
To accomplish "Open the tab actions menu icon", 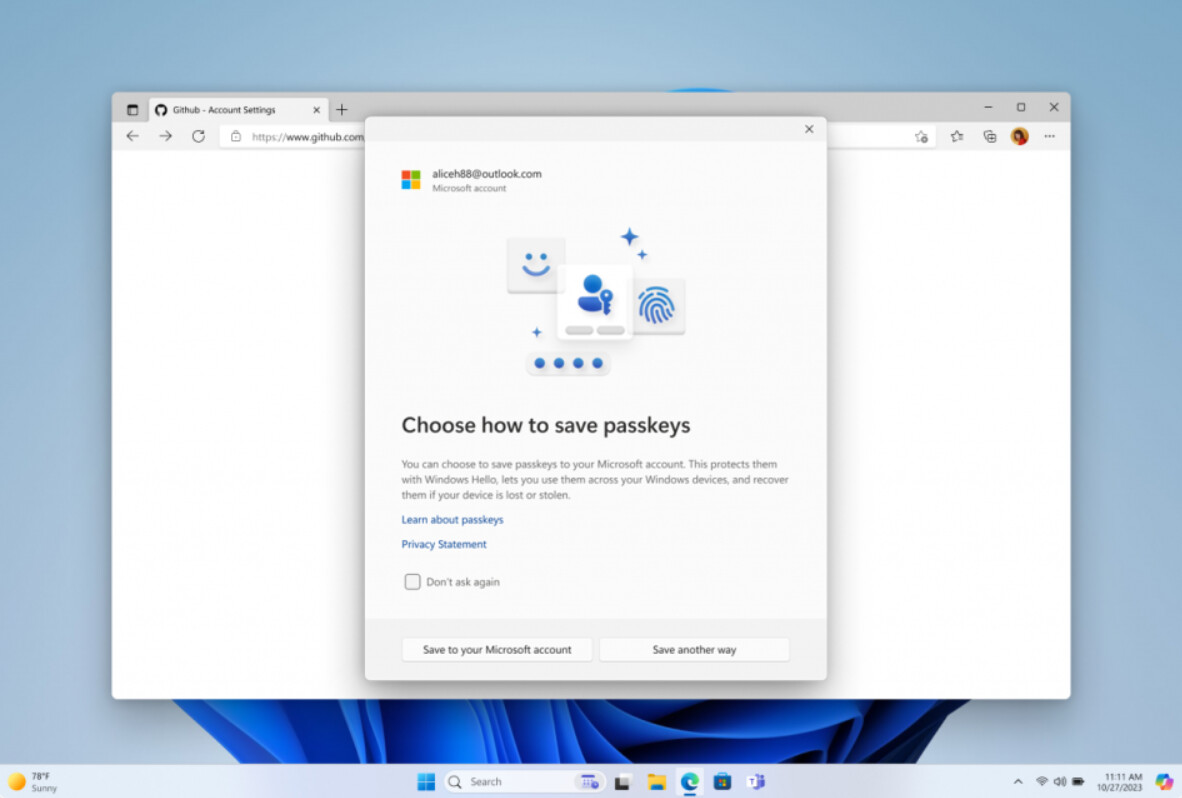I will point(132,110).
